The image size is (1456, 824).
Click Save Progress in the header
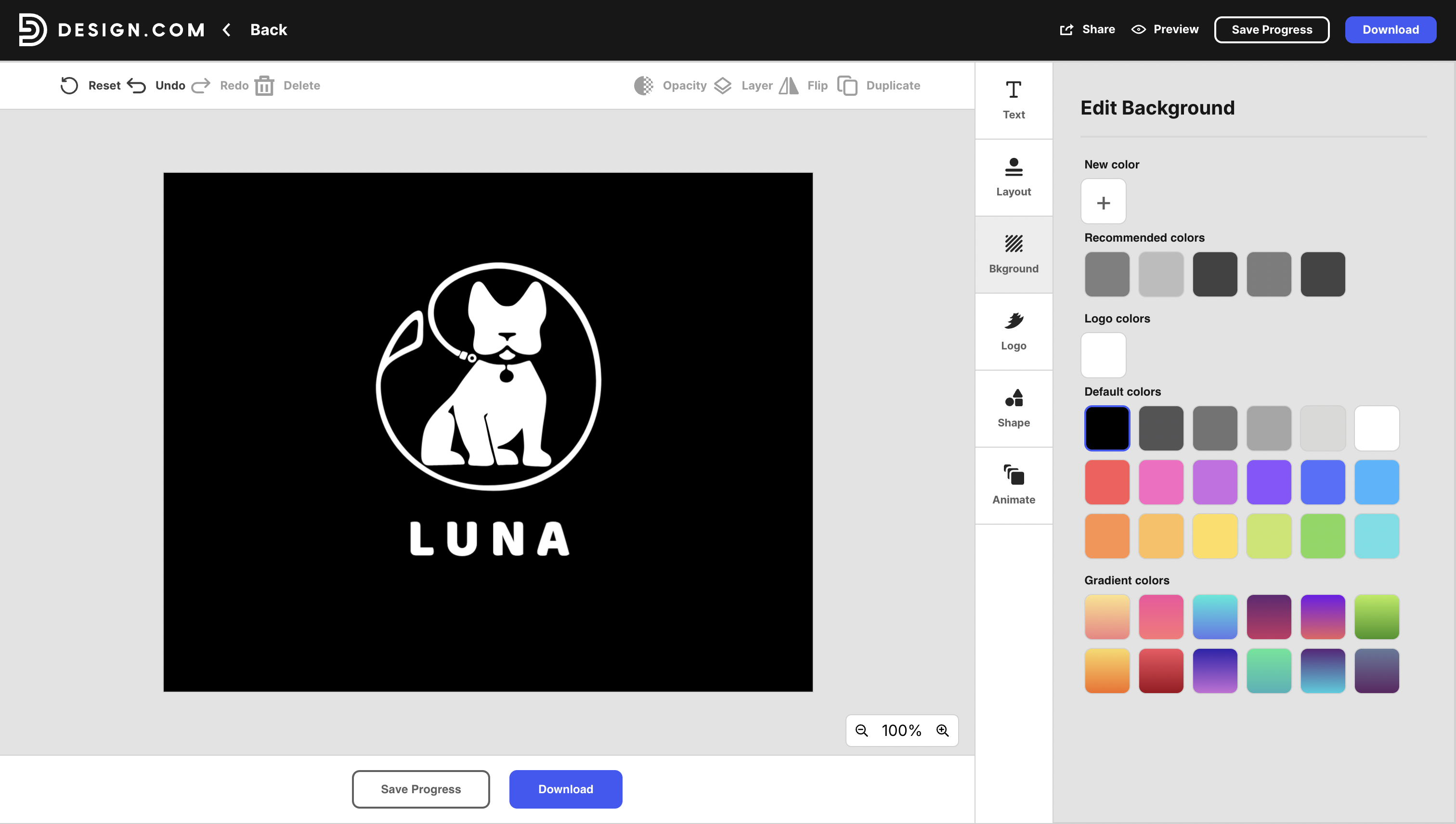[x=1272, y=29]
